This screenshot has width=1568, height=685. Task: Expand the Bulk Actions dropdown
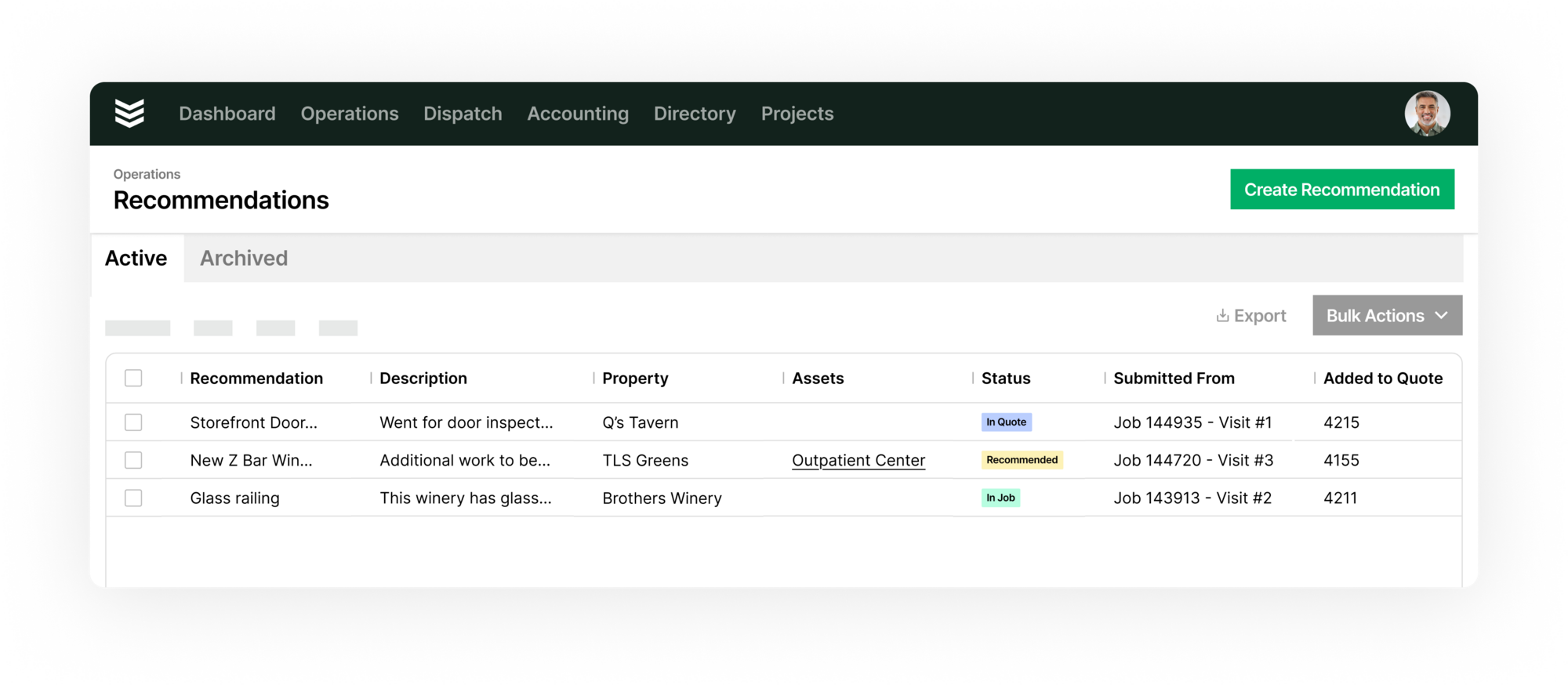(x=1387, y=315)
